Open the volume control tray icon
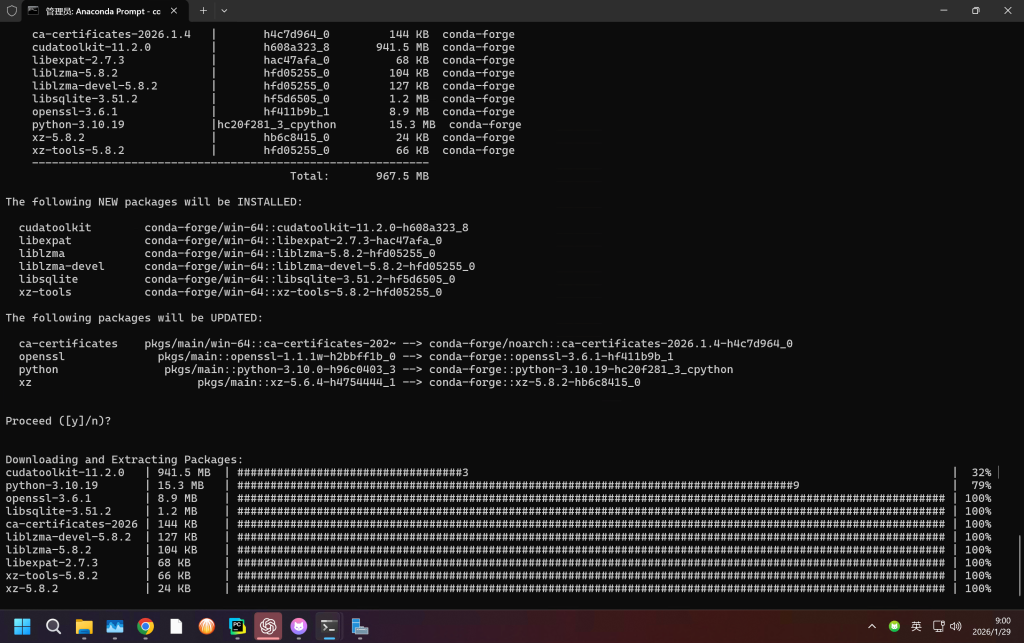 point(955,627)
